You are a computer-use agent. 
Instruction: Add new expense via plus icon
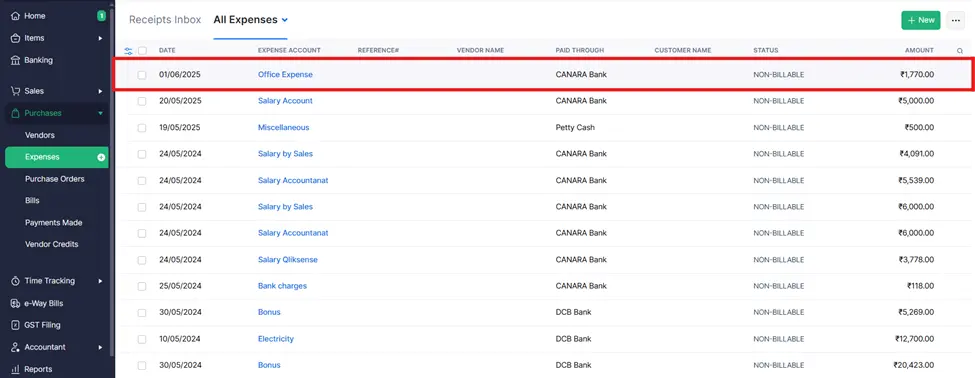click(101, 157)
